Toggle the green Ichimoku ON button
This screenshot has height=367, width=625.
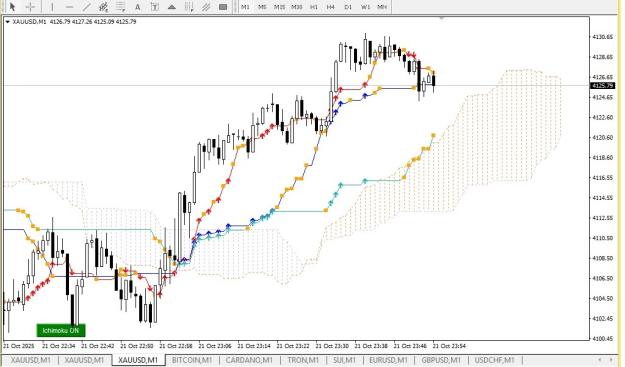tap(61, 330)
